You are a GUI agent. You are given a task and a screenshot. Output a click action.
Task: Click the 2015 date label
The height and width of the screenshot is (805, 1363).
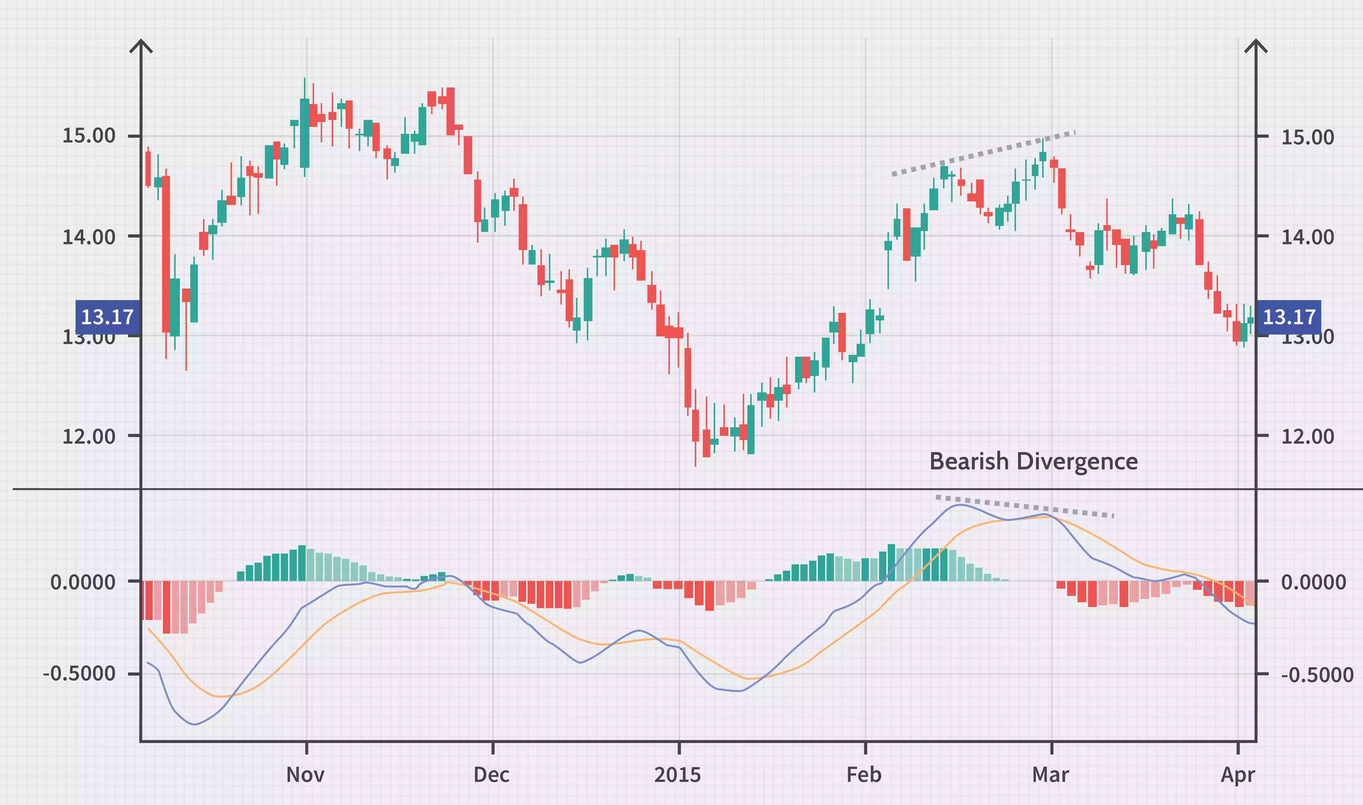coord(678,775)
